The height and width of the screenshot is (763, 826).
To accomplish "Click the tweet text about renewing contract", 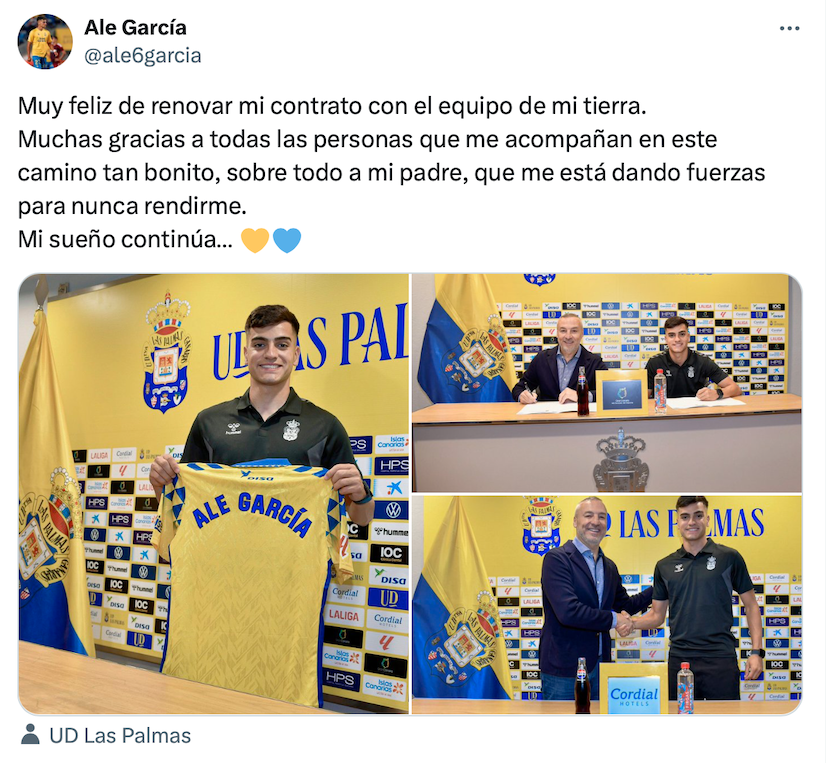I will tap(332, 106).
